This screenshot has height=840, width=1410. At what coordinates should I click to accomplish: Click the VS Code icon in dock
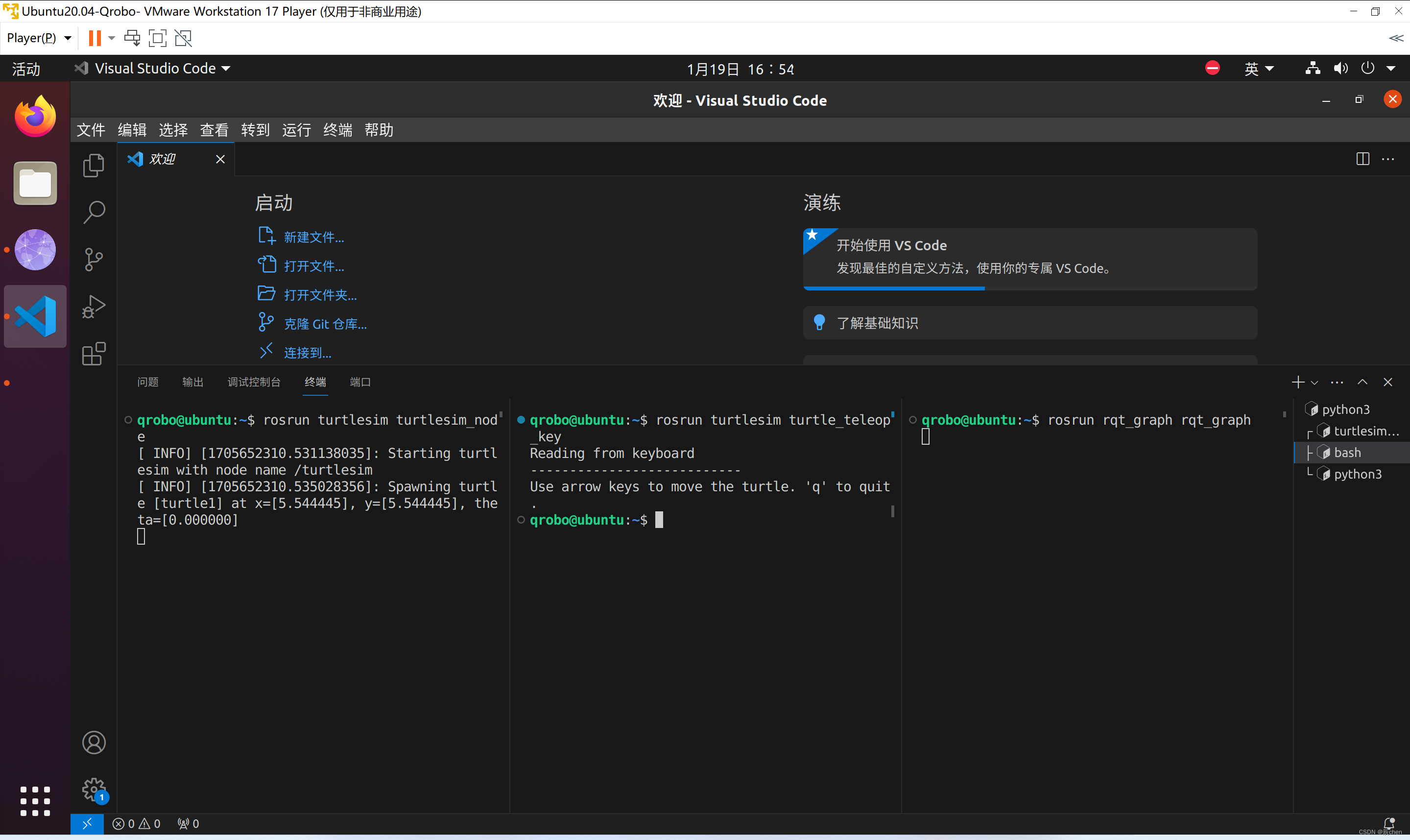pos(35,316)
